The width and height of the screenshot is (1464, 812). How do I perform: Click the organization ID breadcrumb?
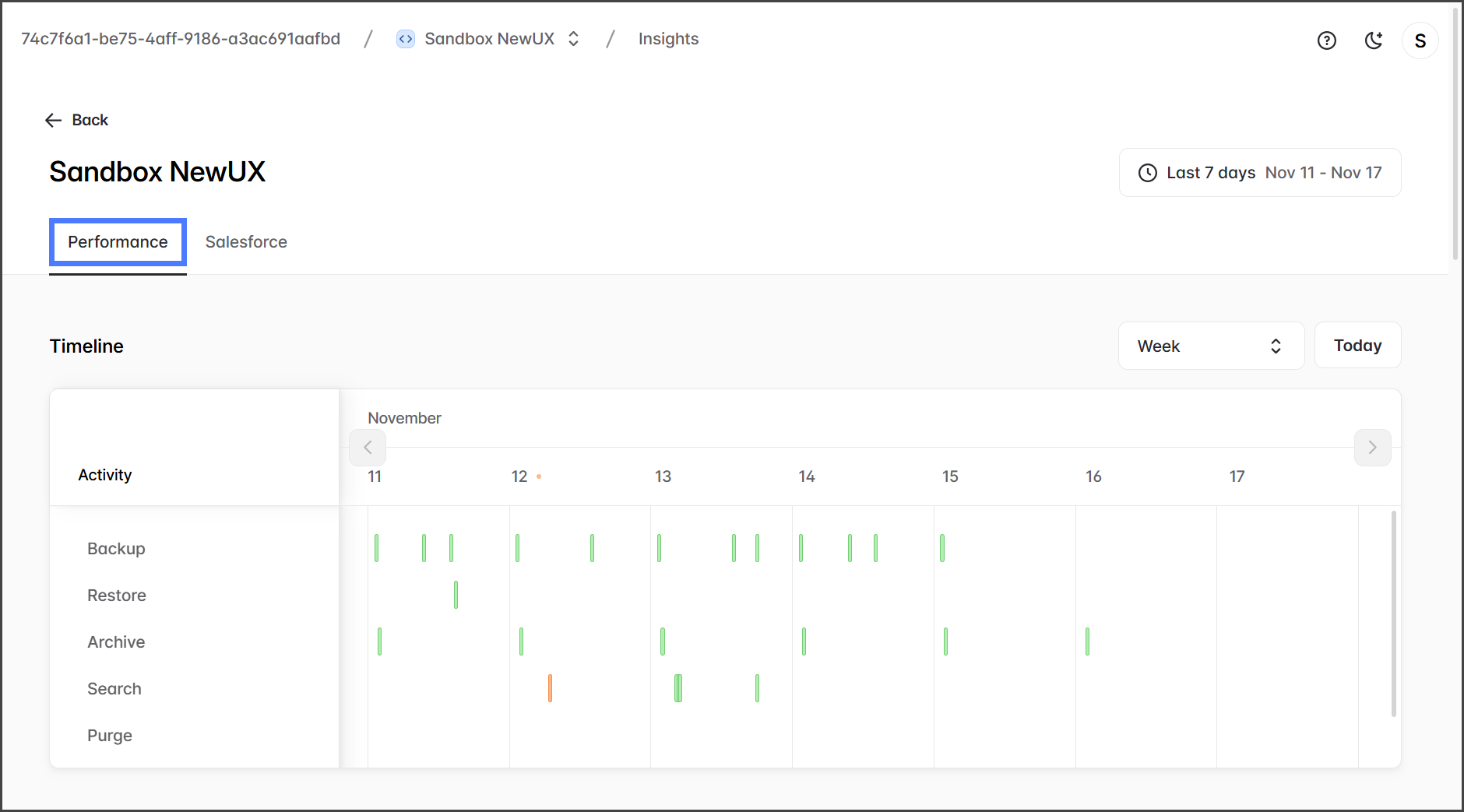coord(181,39)
